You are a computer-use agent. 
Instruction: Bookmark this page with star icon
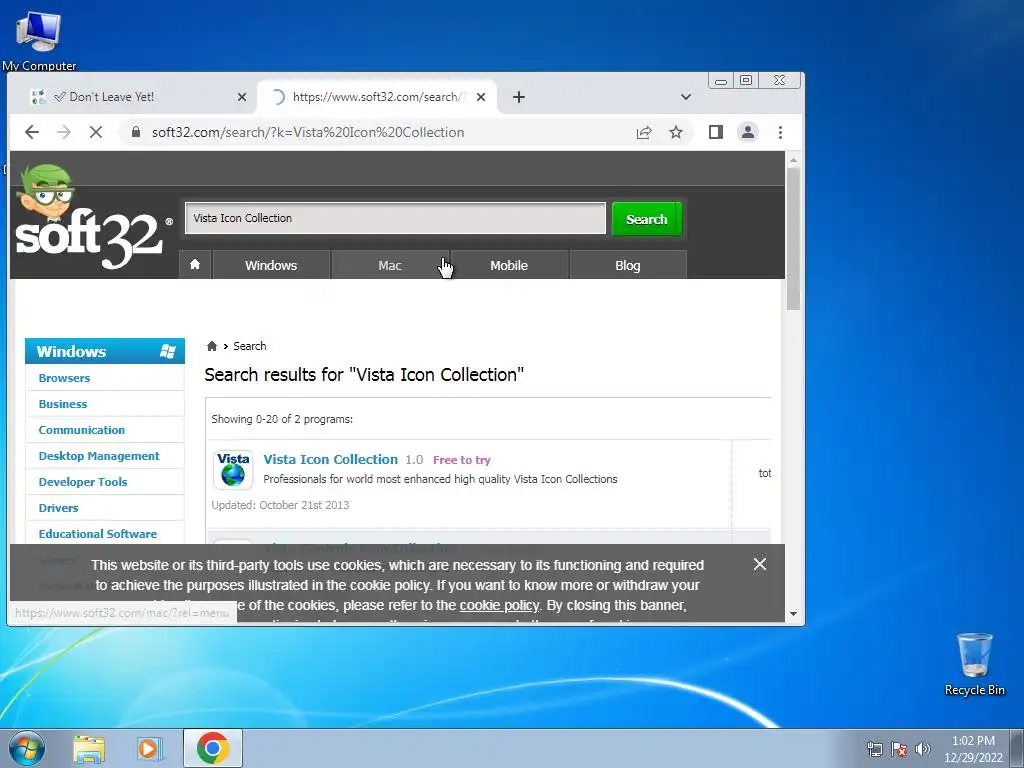tap(676, 133)
